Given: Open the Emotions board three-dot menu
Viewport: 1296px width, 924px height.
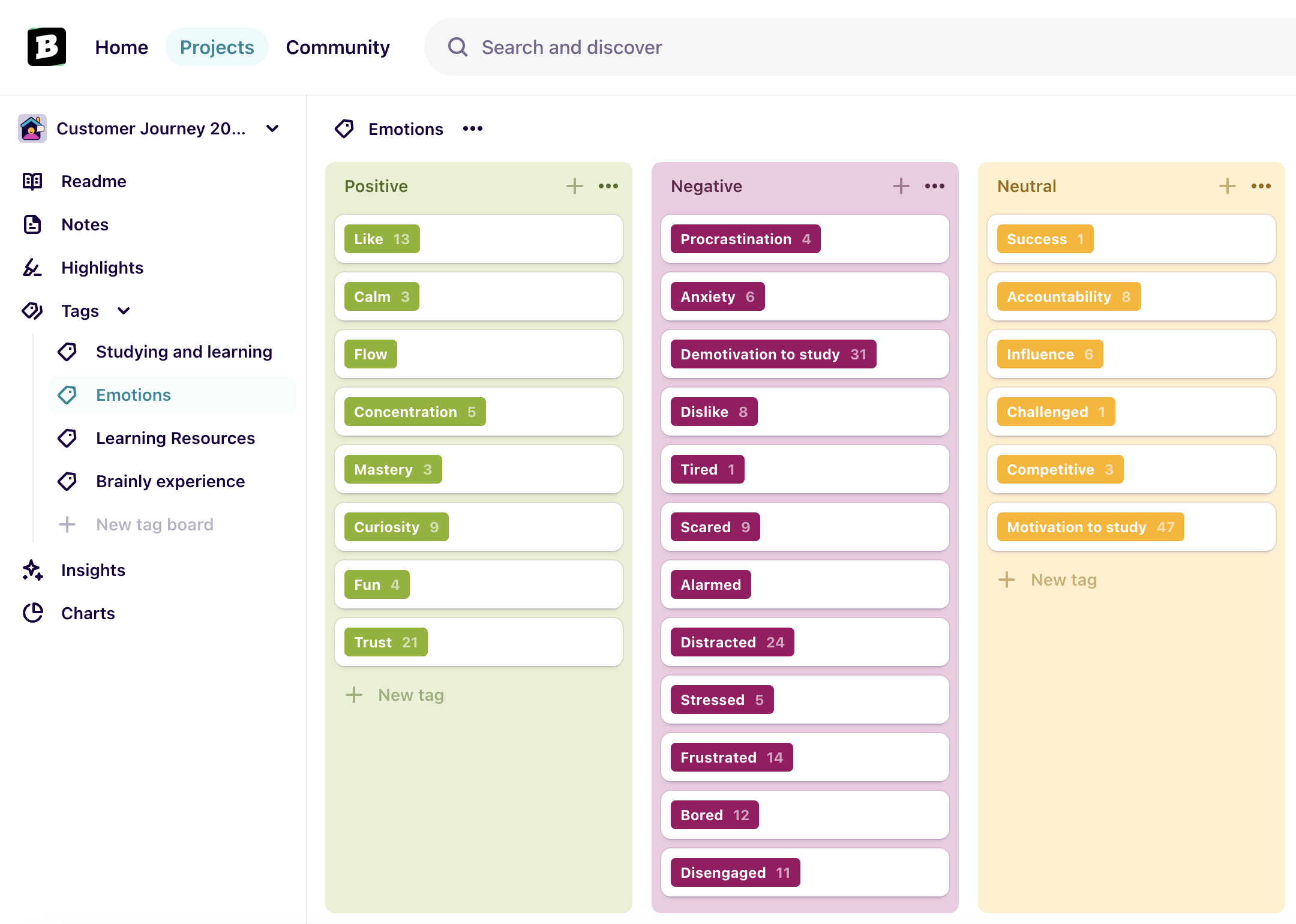Looking at the screenshot, I should pos(473,128).
